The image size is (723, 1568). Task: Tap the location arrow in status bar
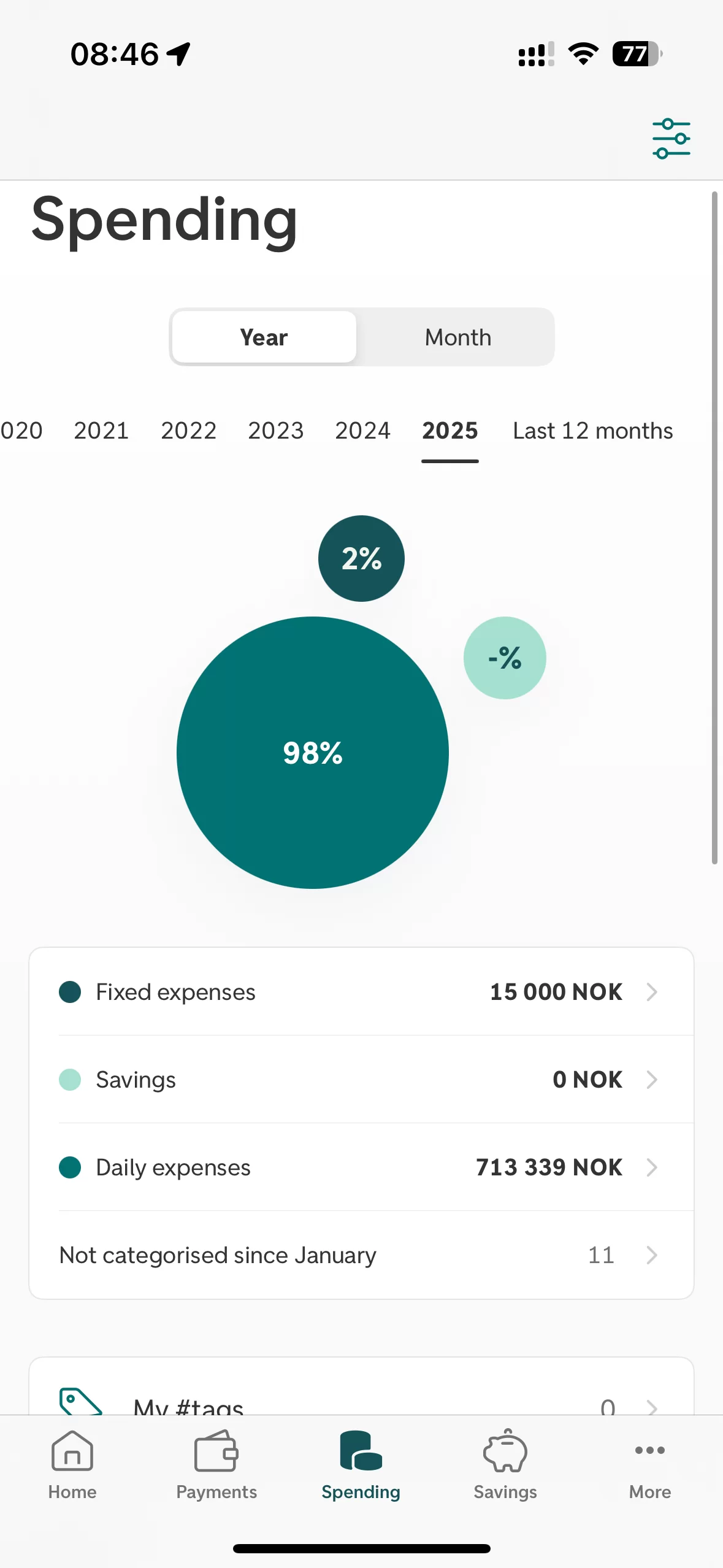point(178,54)
